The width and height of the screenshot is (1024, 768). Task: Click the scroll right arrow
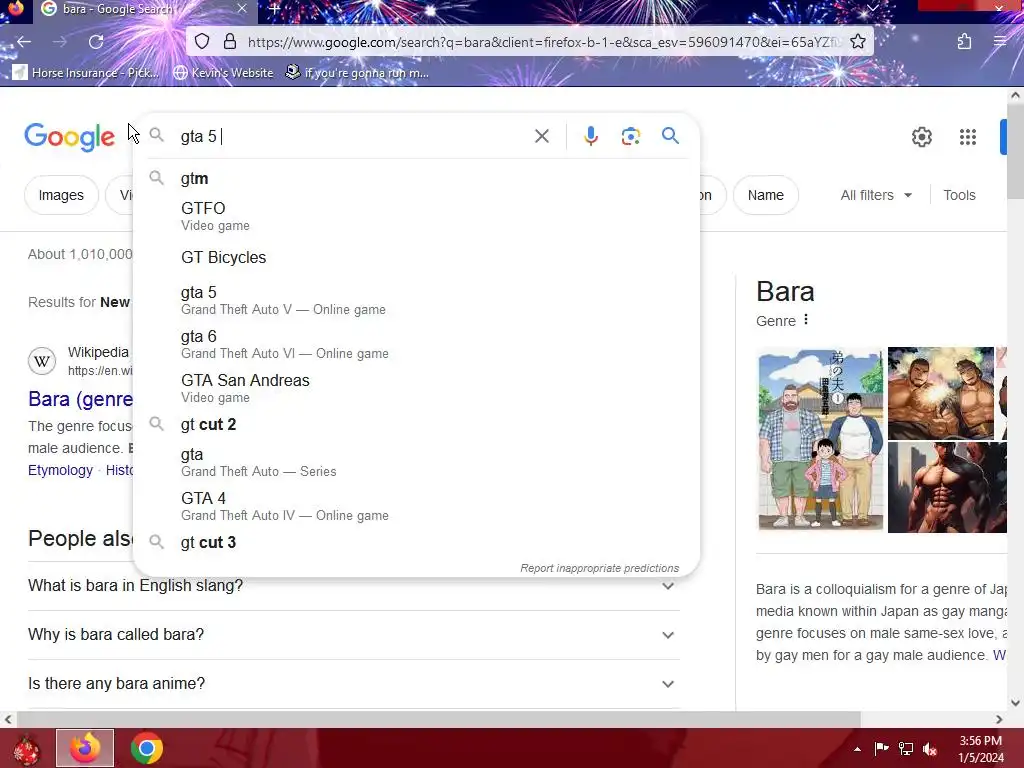coord(999,719)
